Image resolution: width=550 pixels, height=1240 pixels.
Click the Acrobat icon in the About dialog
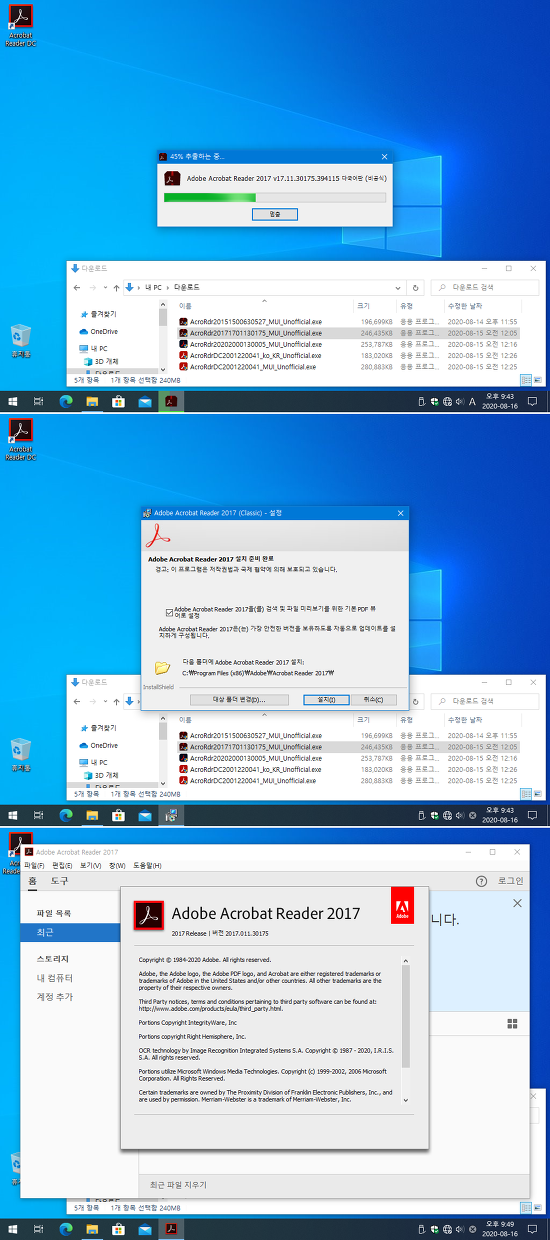pos(150,914)
